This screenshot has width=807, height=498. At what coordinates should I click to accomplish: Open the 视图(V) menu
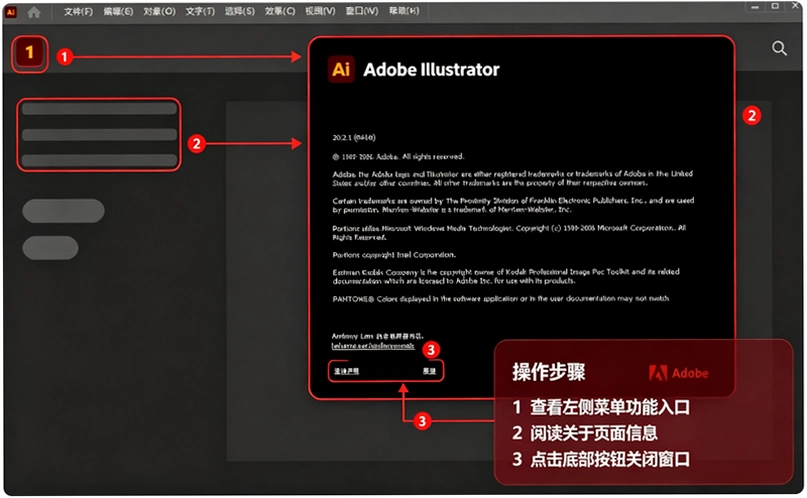(x=320, y=11)
